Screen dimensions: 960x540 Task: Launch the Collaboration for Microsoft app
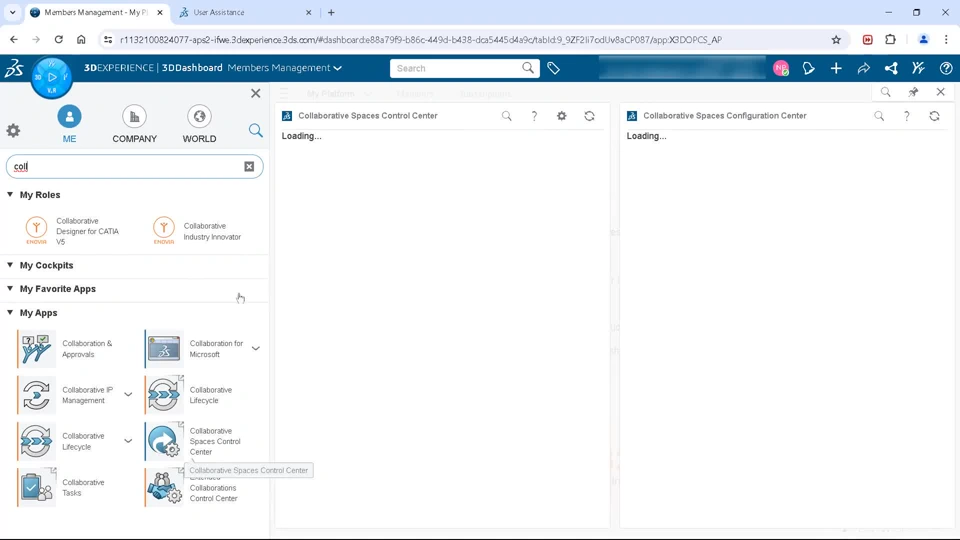coord(164,348)
